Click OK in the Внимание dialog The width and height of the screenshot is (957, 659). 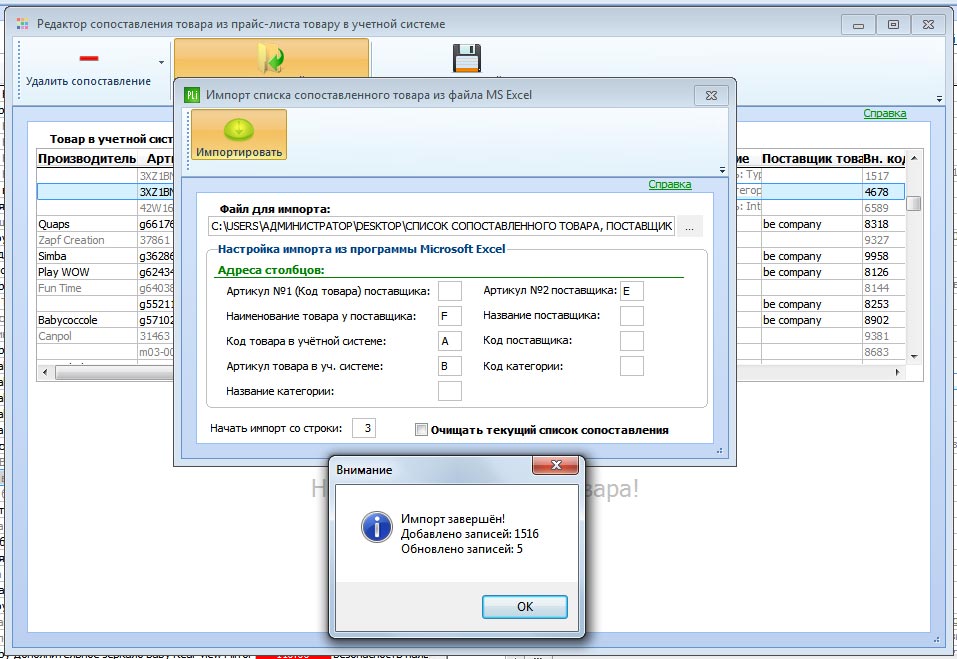click(x=525, y=607)
